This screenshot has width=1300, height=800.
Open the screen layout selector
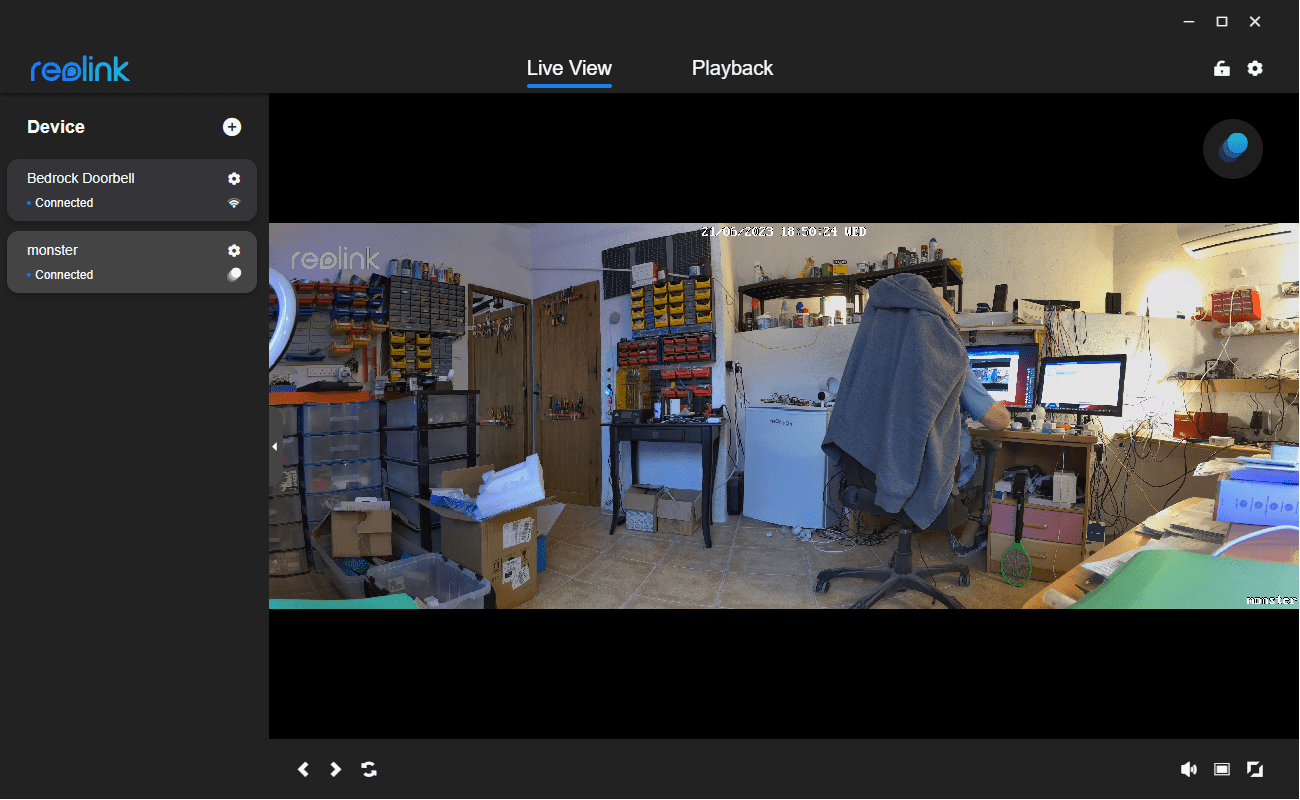[x=1221, y=769]
